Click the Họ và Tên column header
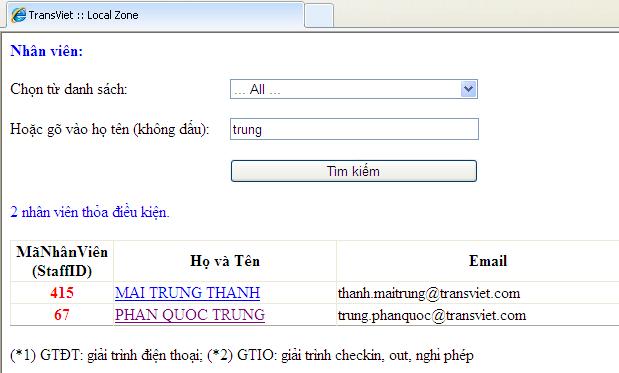 tap(225, 261)
